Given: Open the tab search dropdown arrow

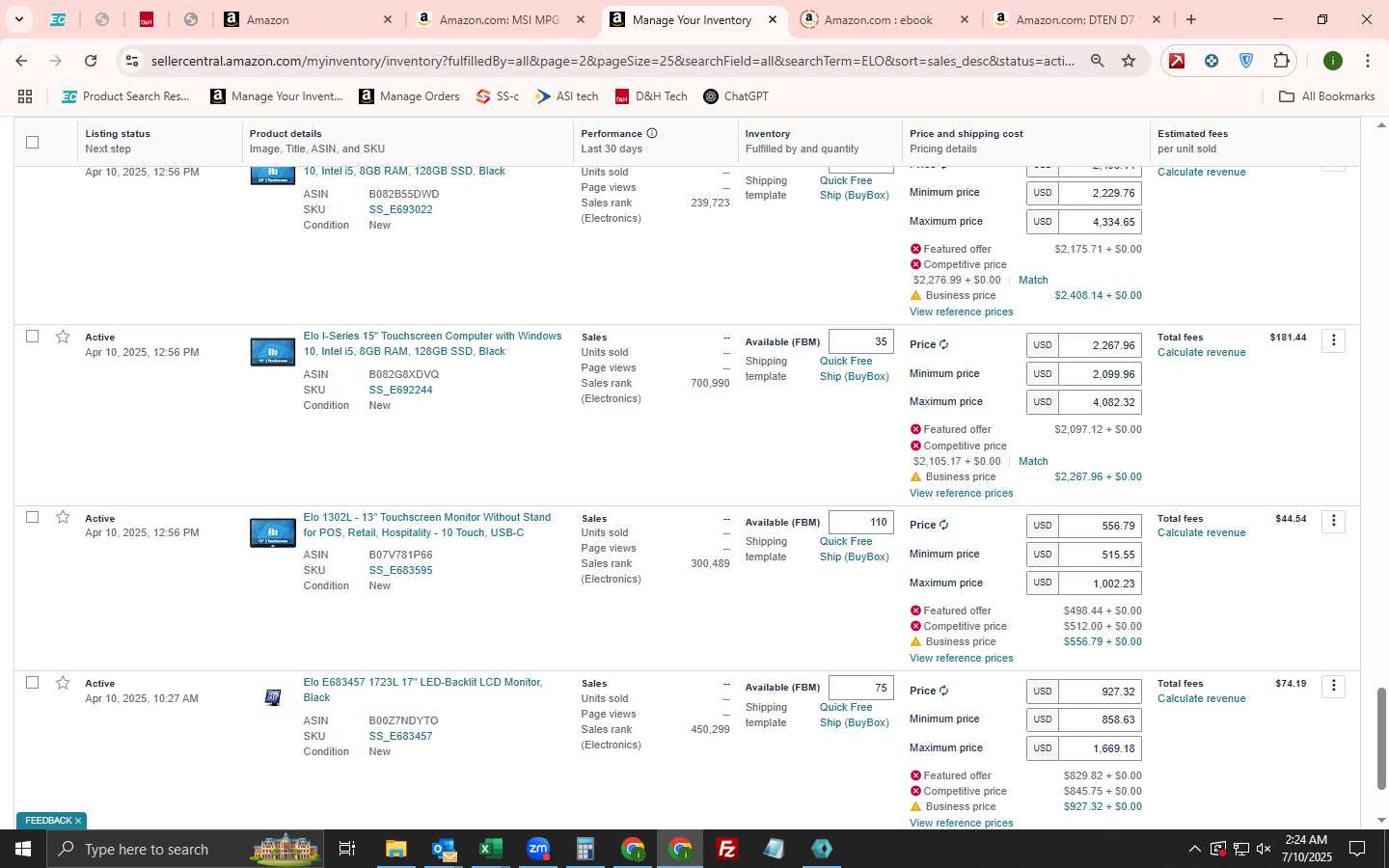Looking at the screenshot, I should (18, 19).
